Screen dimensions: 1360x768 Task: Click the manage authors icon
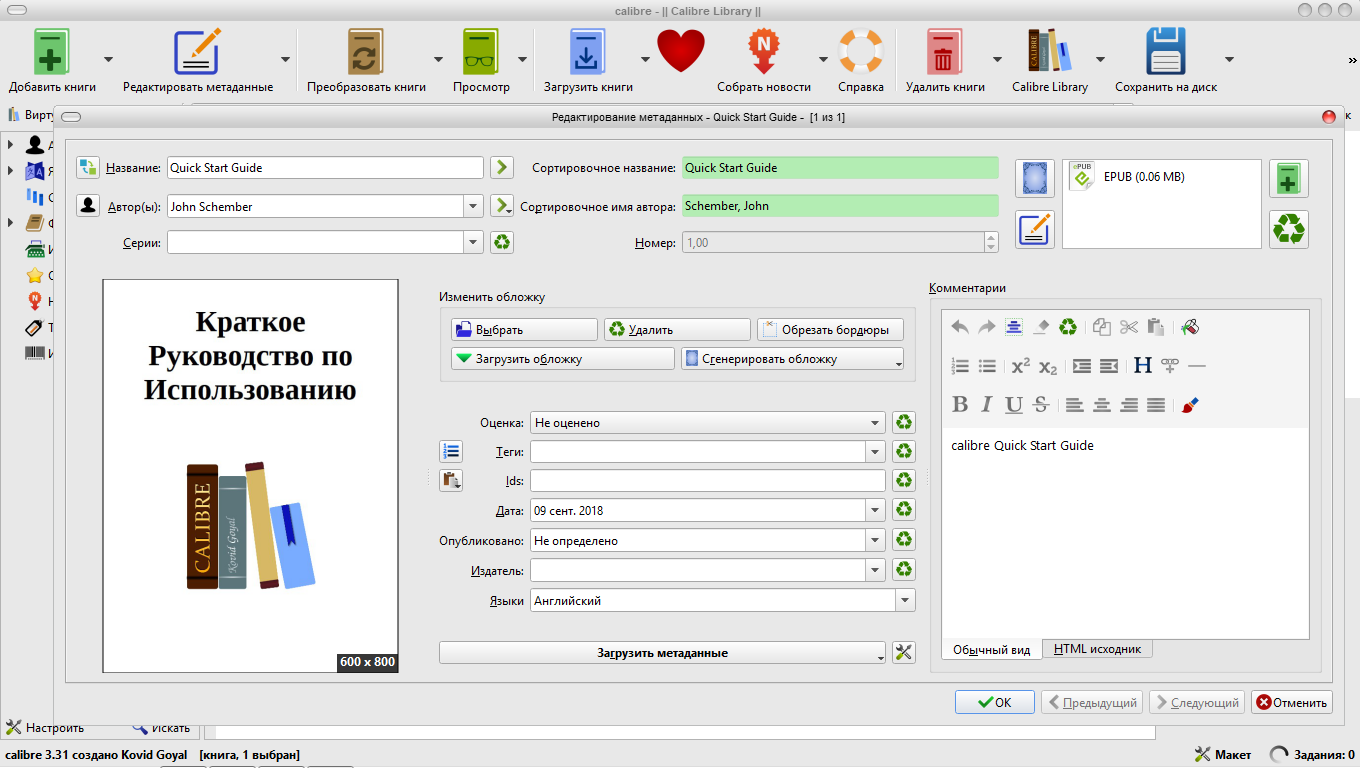pyautogui.click(x=88, y=206)
